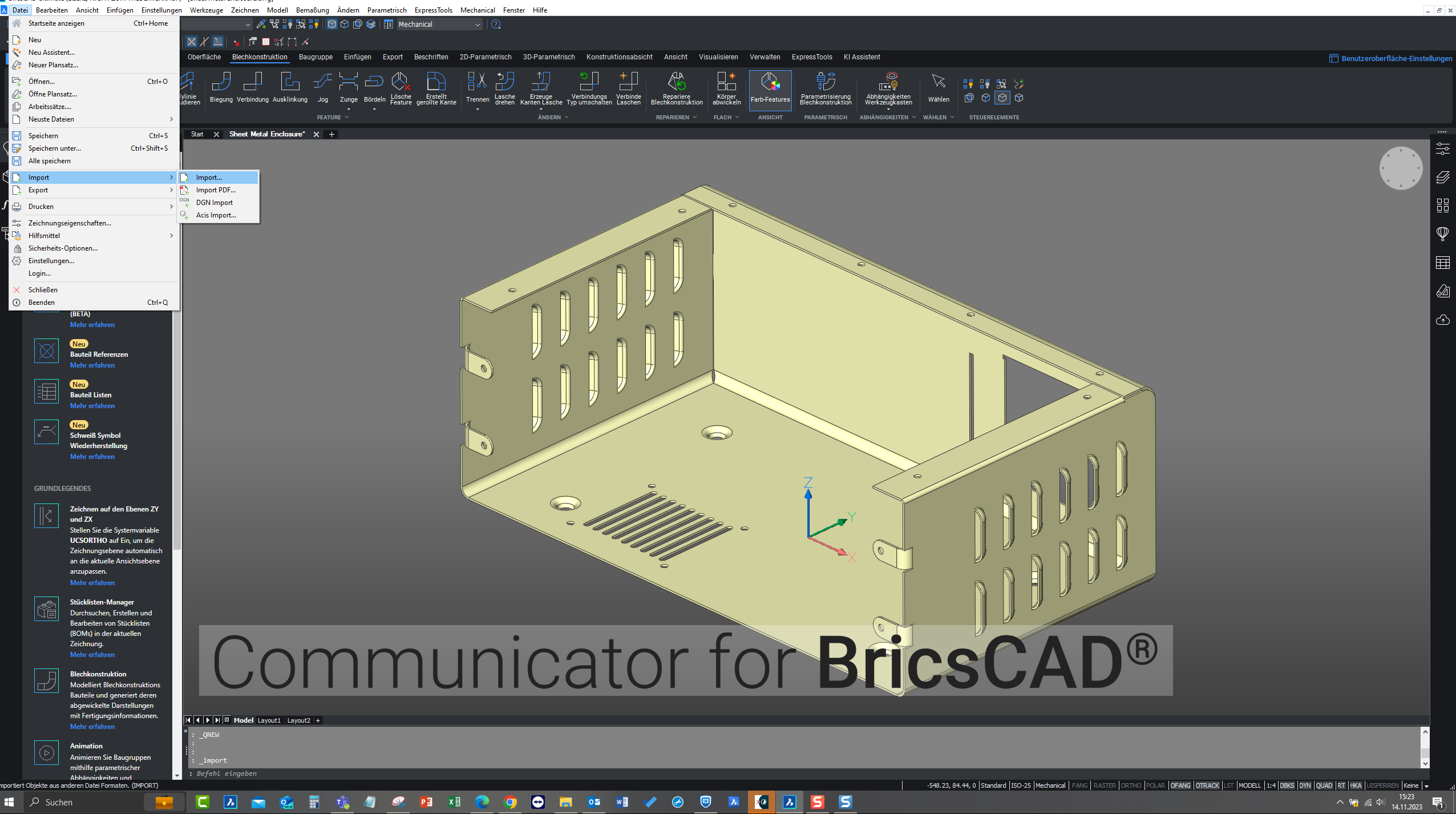
Task: Open Excel from the Windows taskbar
Action: [454, 802]
